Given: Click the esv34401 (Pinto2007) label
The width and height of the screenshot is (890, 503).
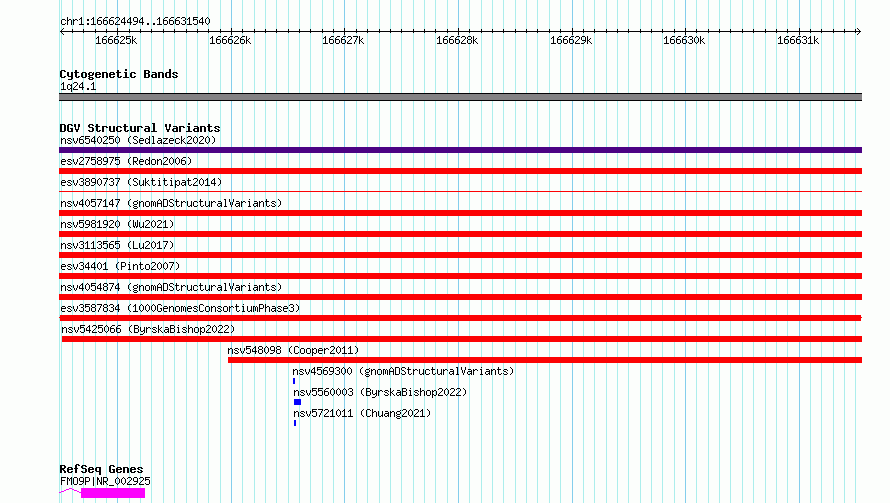Looking at the screenshot, I should [x=120, y=266].
